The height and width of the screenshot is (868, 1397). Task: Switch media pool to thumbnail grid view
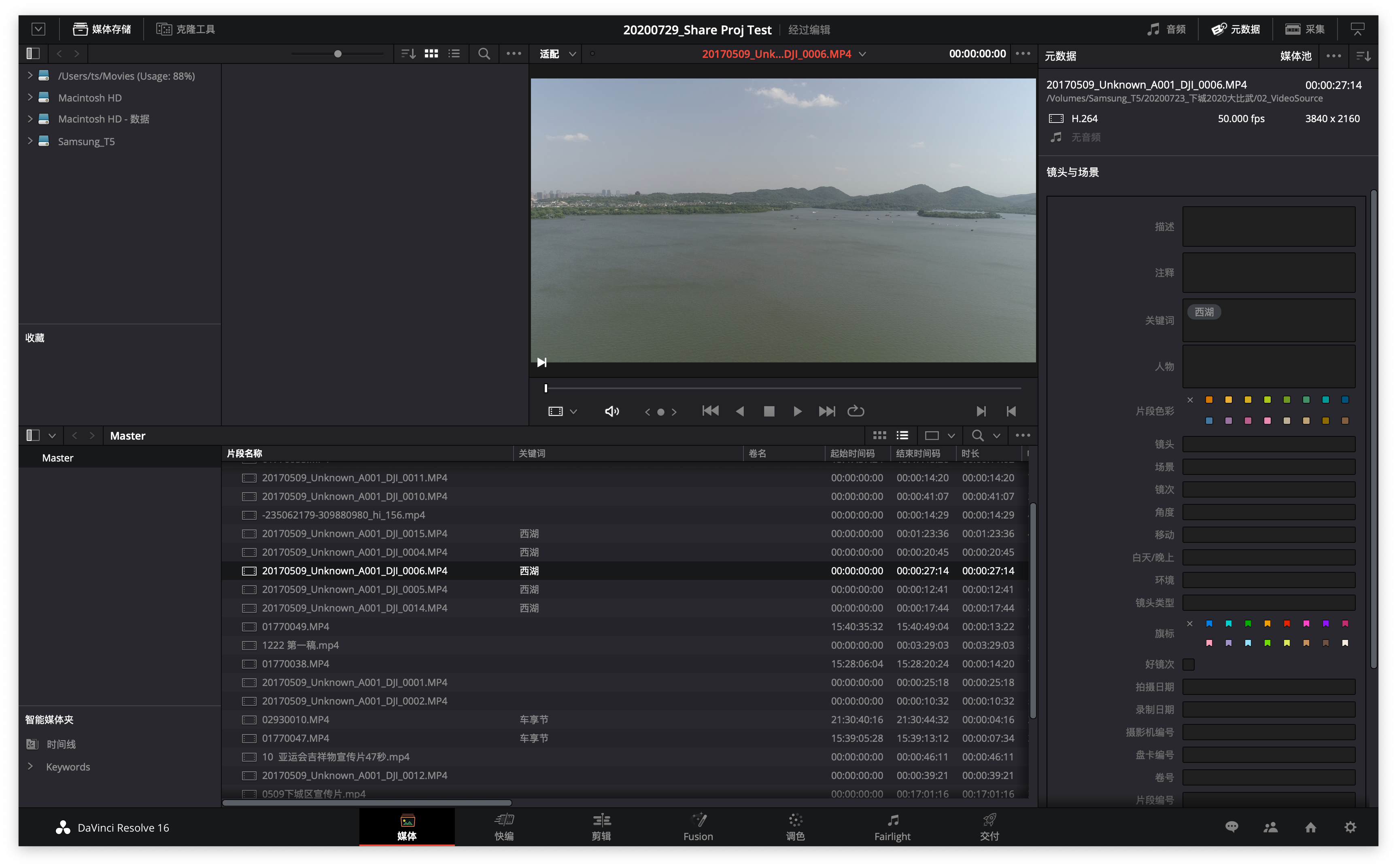click(879, 435)
